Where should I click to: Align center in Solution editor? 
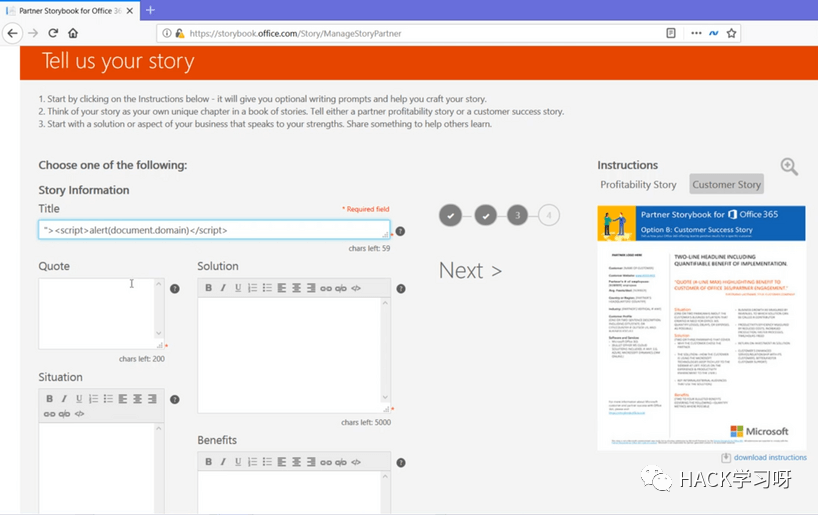[296, 288]
